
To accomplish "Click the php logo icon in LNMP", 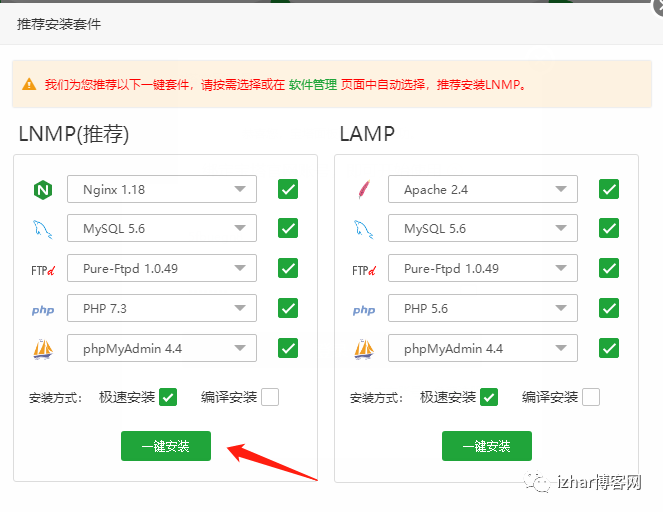I will [x=43, y=310].
